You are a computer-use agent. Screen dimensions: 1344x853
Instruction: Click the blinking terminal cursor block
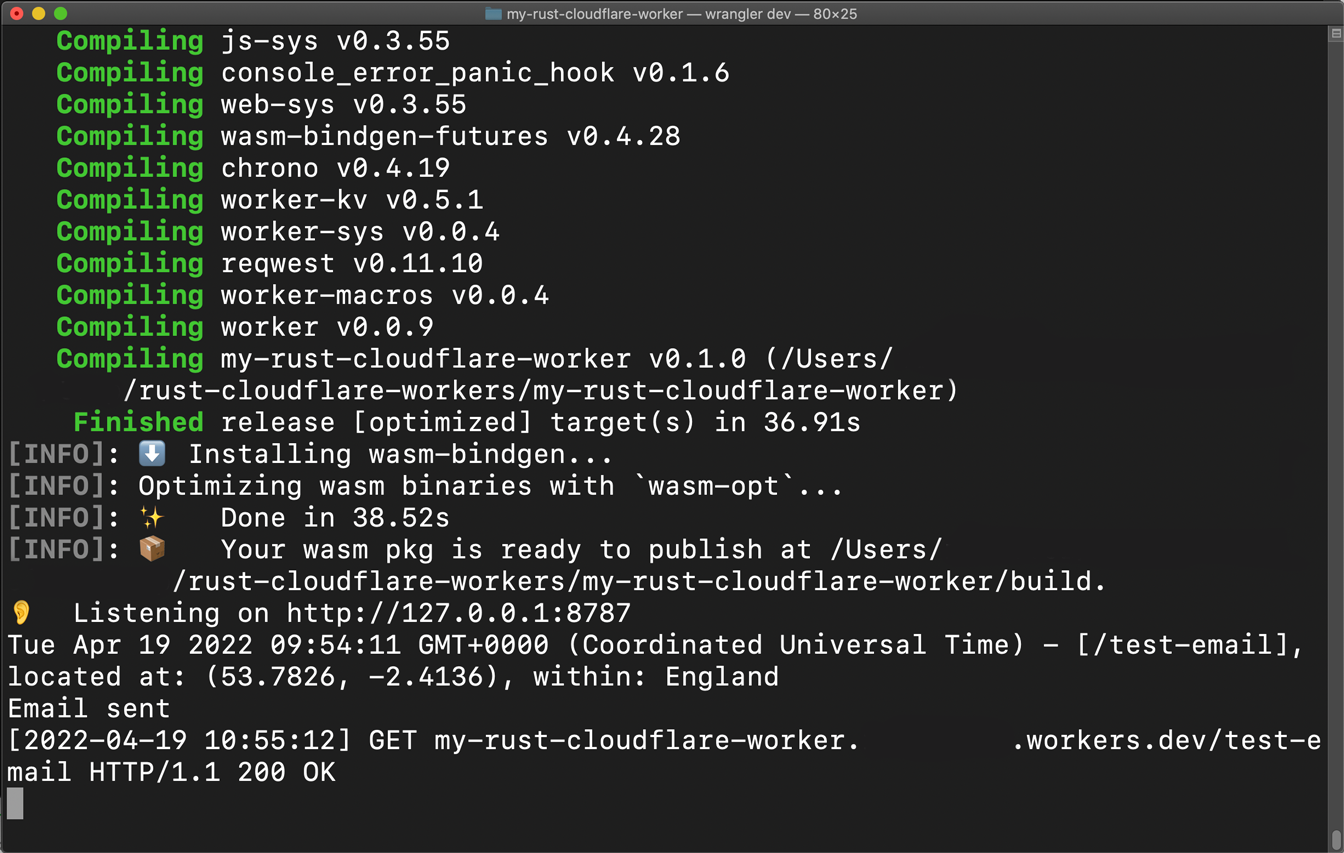16,805
